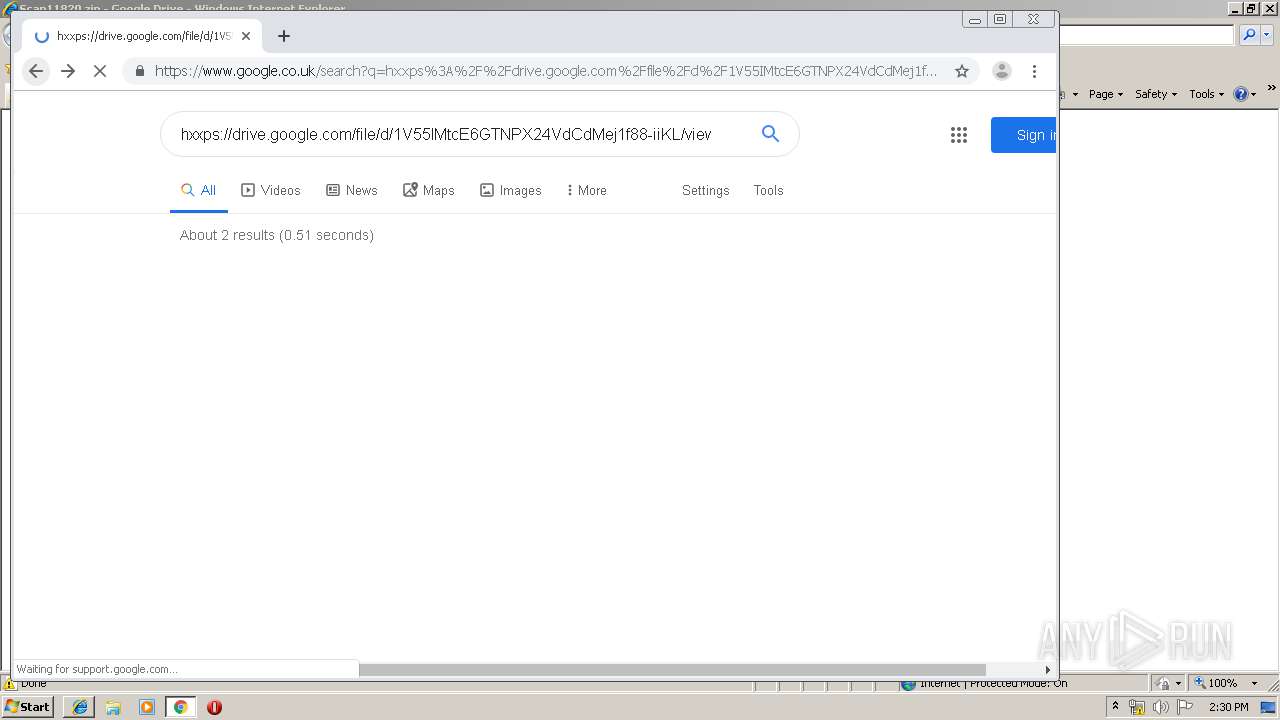Click horizontal scrollbar right arrow
Viewport: 1280px width, 720px height.
(1047, 669)
